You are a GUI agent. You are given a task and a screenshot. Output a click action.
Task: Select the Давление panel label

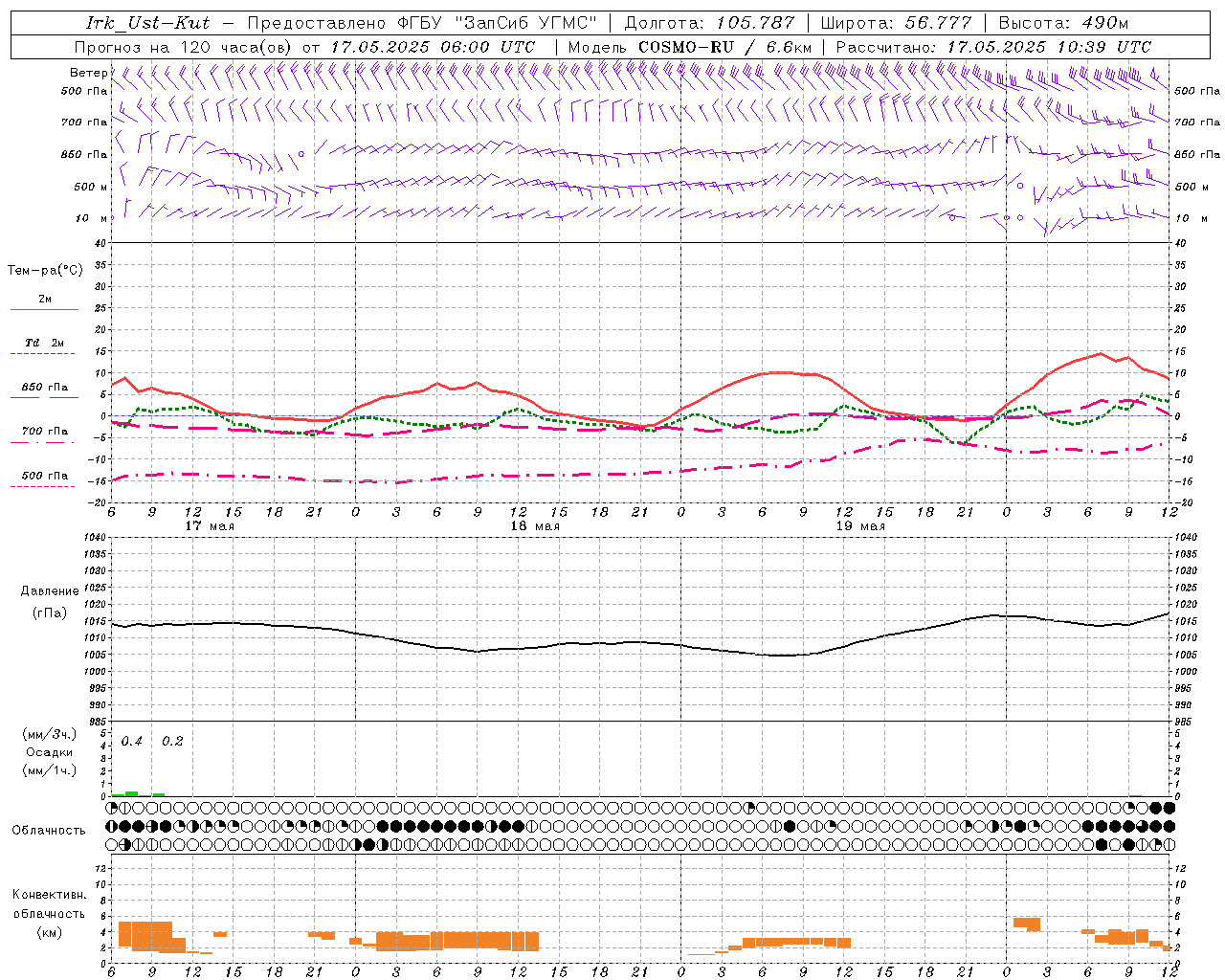50,591
